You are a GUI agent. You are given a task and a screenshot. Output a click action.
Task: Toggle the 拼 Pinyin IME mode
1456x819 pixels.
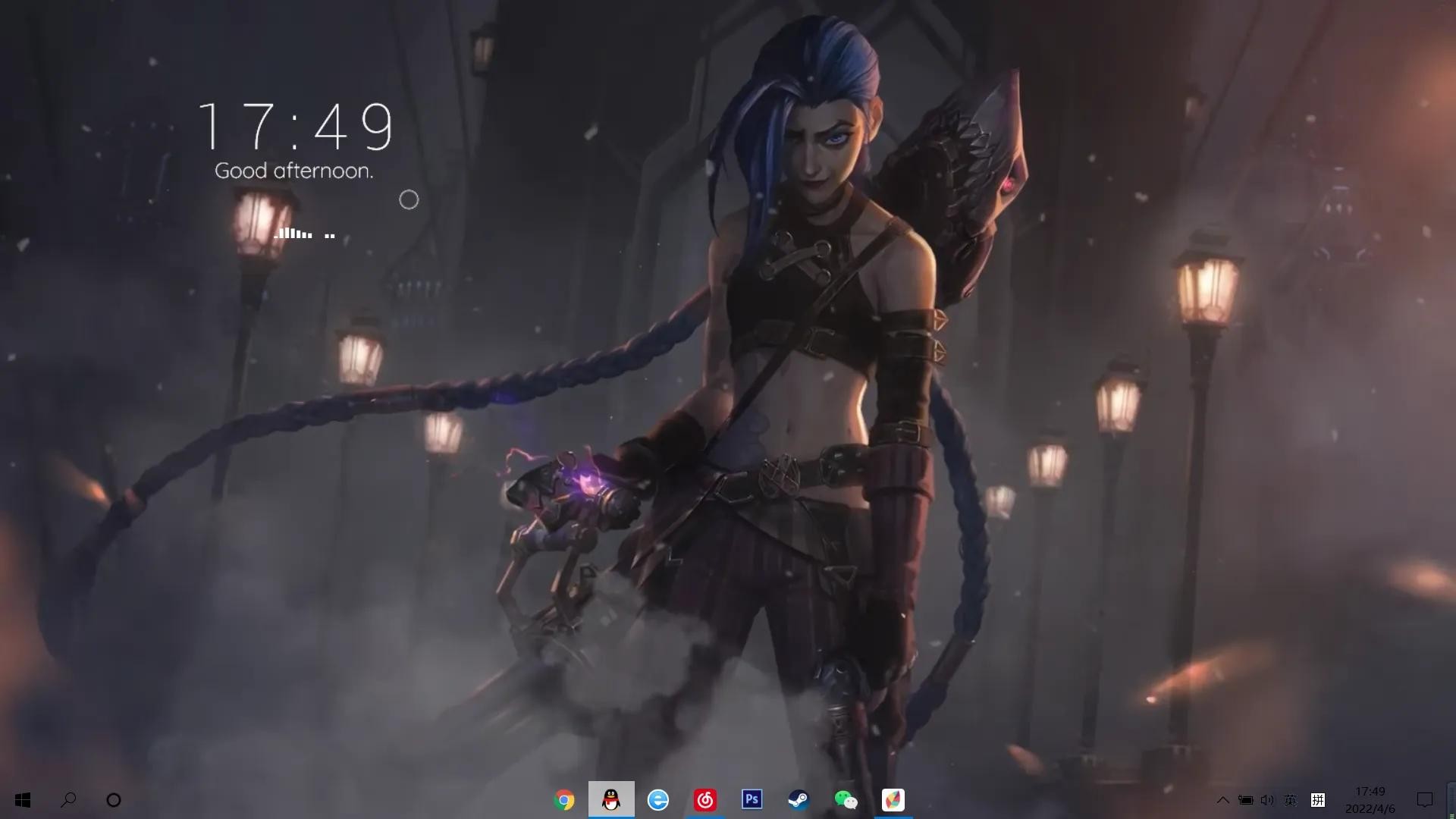coord(1318,800)
